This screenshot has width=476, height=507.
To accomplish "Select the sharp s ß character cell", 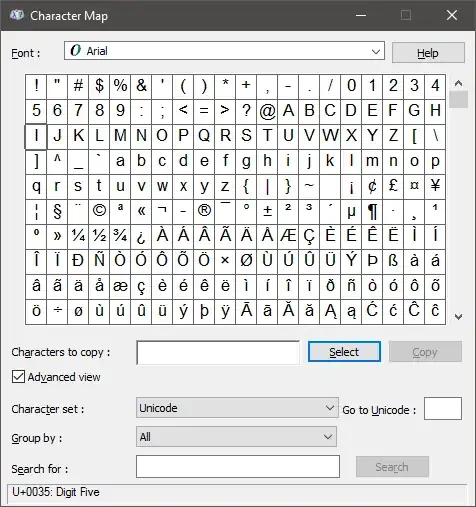I will (x=393, y=261).
